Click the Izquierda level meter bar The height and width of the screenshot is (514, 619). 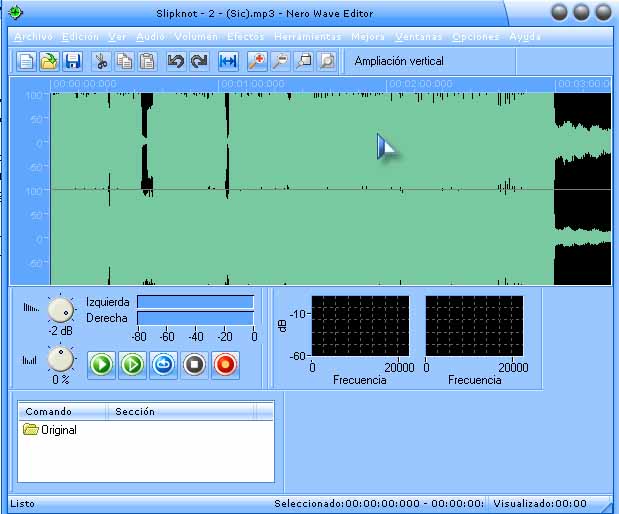click(x=195, y=302)
